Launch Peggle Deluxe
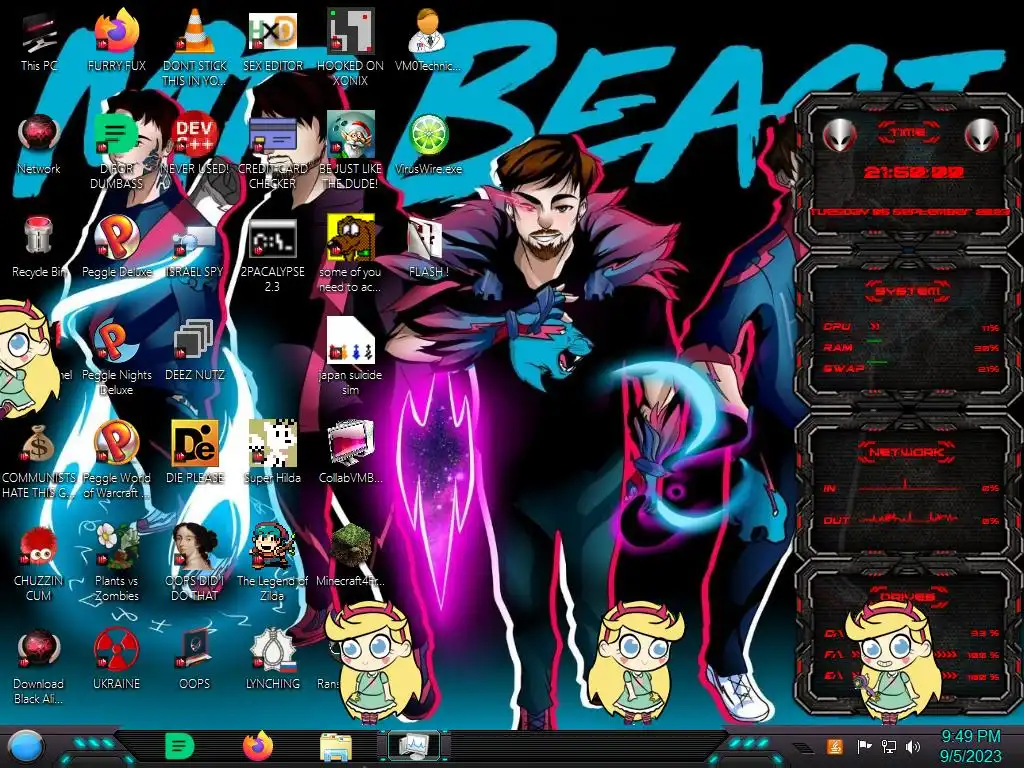The width and height of the screenshot is (1024, 768). pyautogui.click(x=116, y=248)
